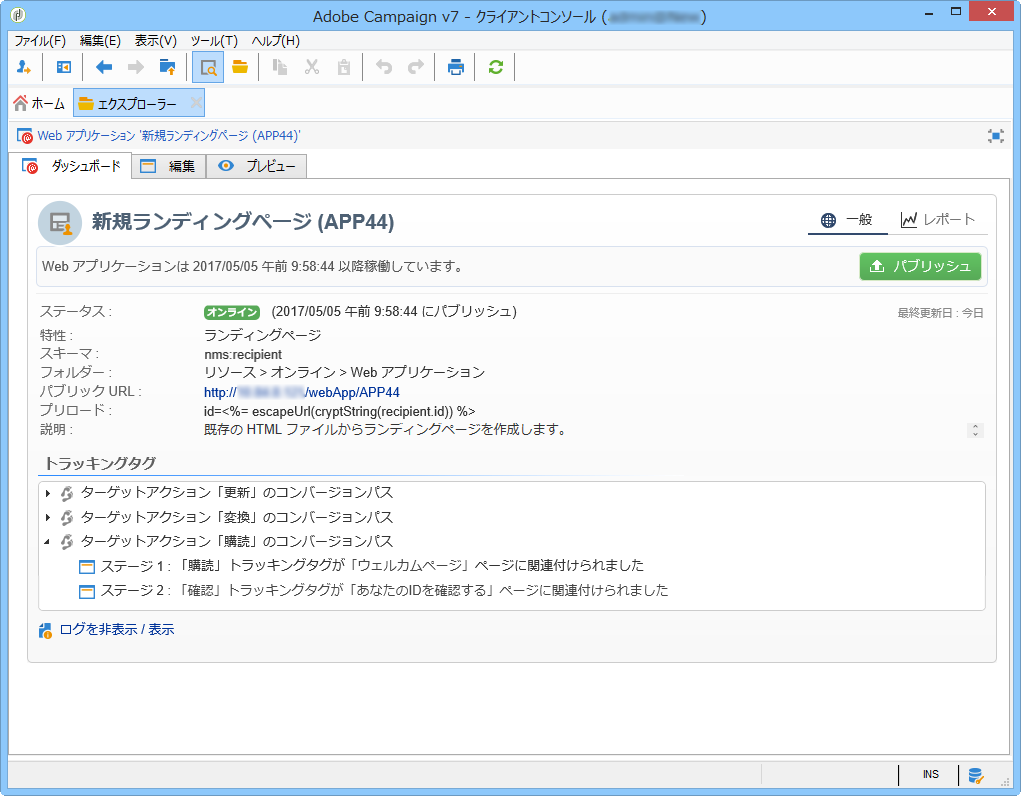This screenshot has height=800, width=1025.
Task: Click the 新規ランディングページ (APP44) title
Action: [x=243, y=222]
